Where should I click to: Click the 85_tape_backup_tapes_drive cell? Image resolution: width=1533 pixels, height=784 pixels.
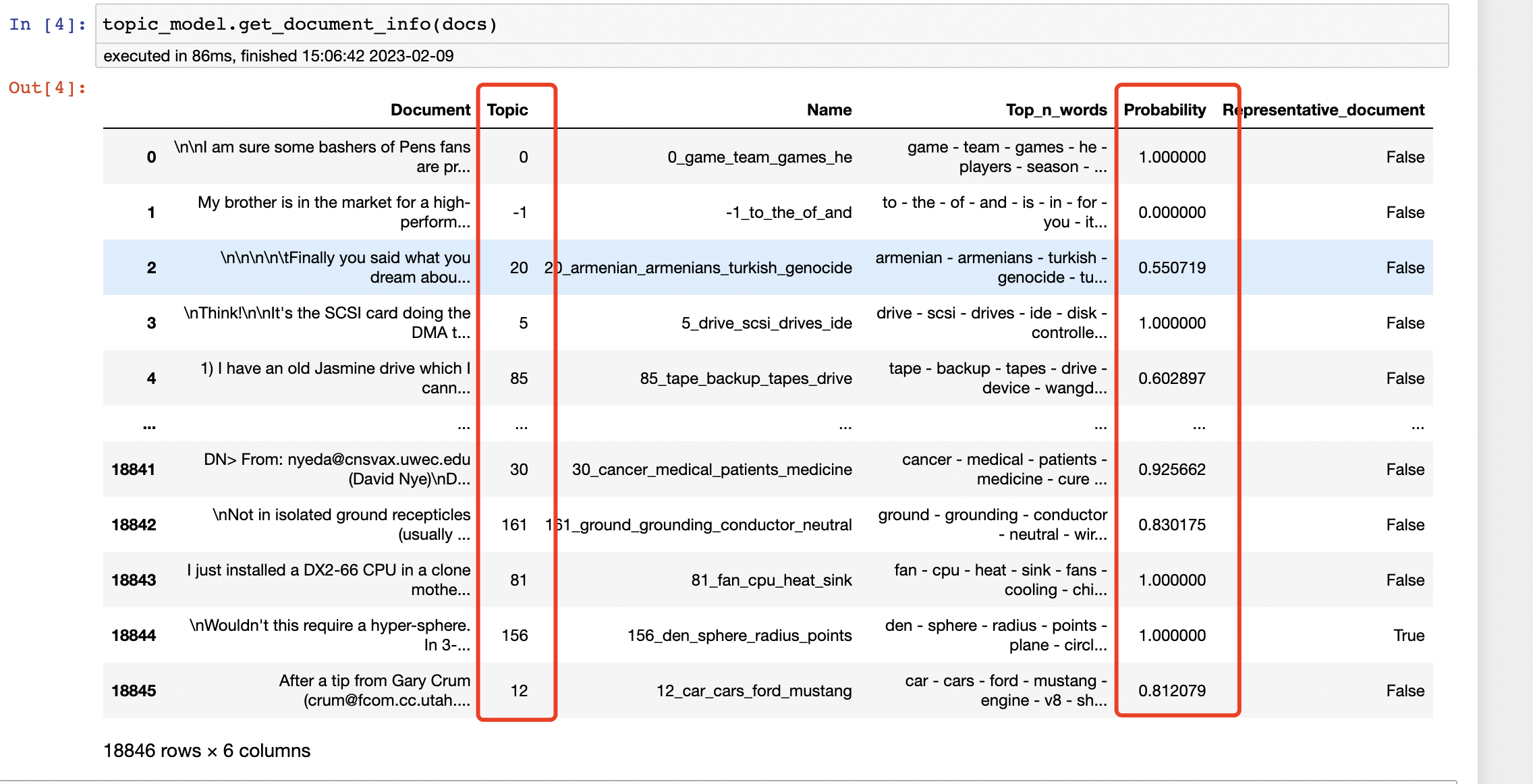tap(746, 379)
